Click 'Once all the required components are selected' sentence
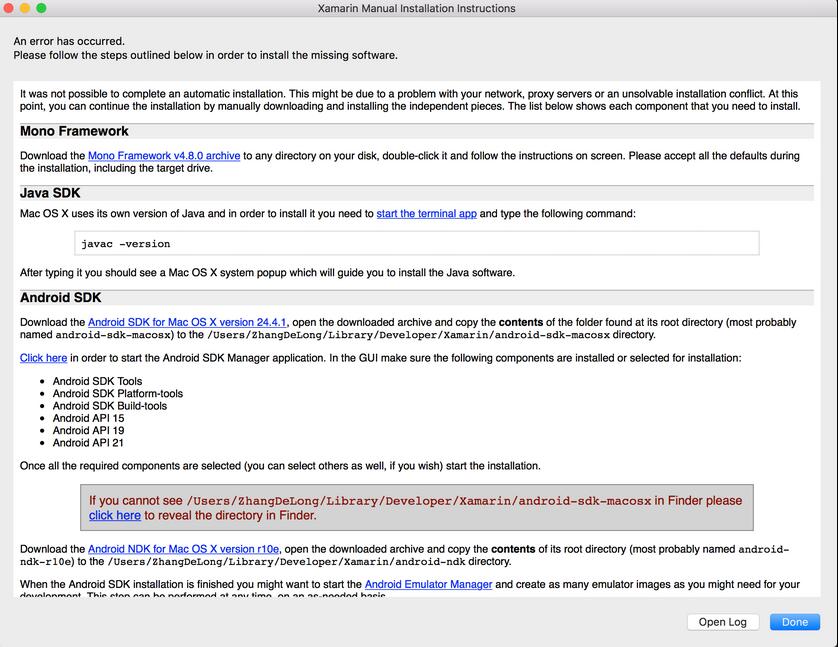 tap(280, 466)
